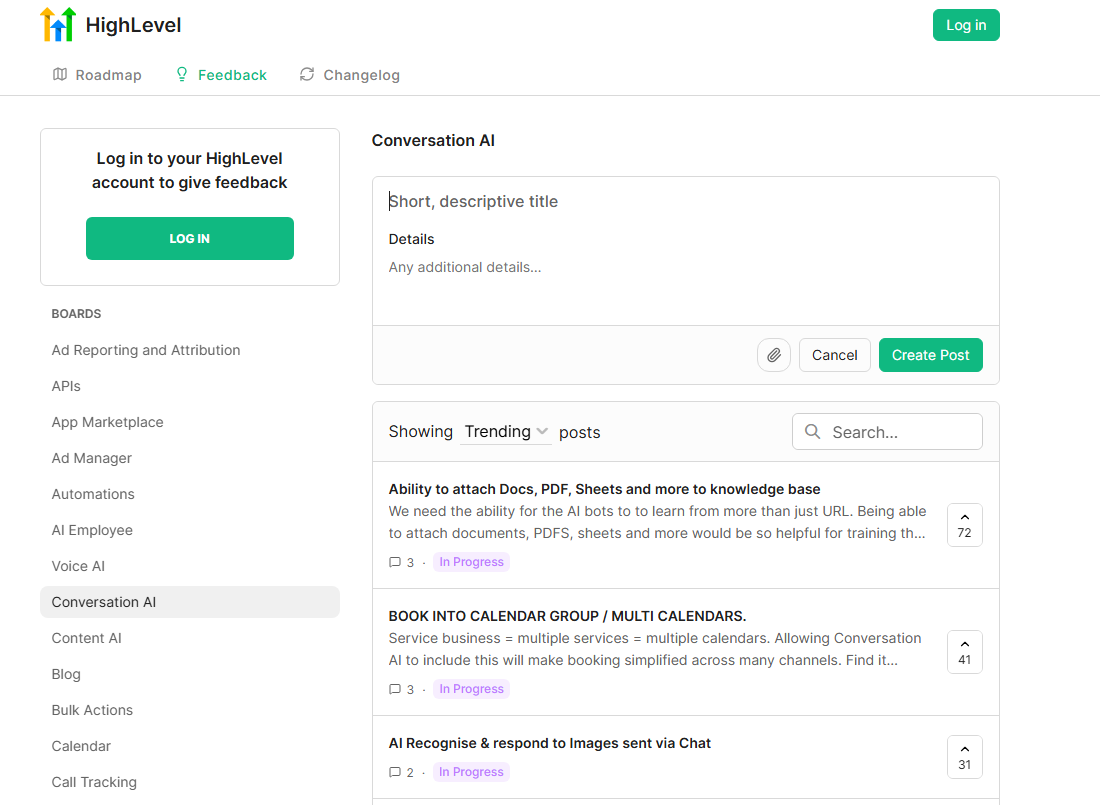
Task: Upvote the AI Recognise Images post
Action: click(964, 757)
